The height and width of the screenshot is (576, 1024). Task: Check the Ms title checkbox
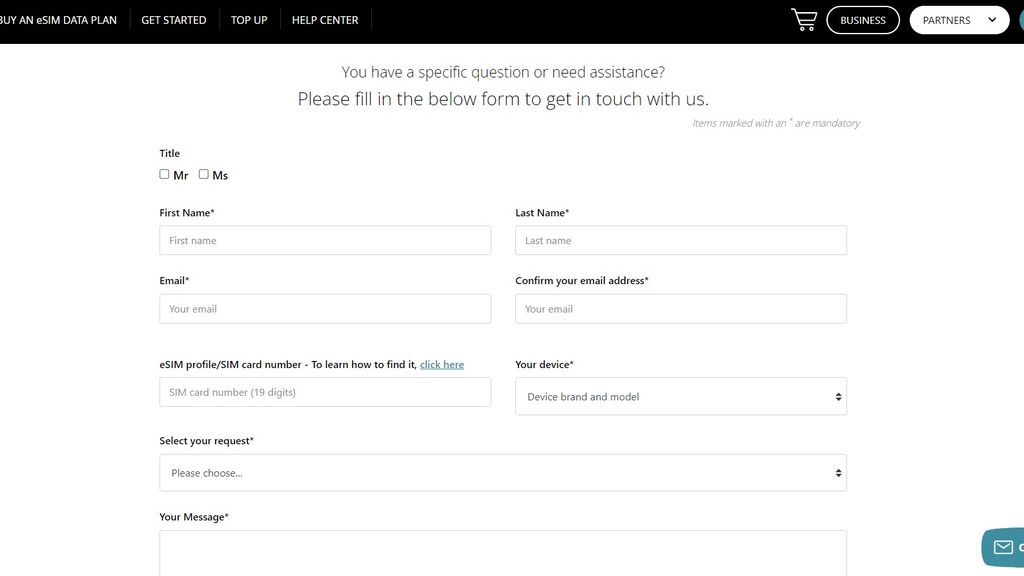204,174
